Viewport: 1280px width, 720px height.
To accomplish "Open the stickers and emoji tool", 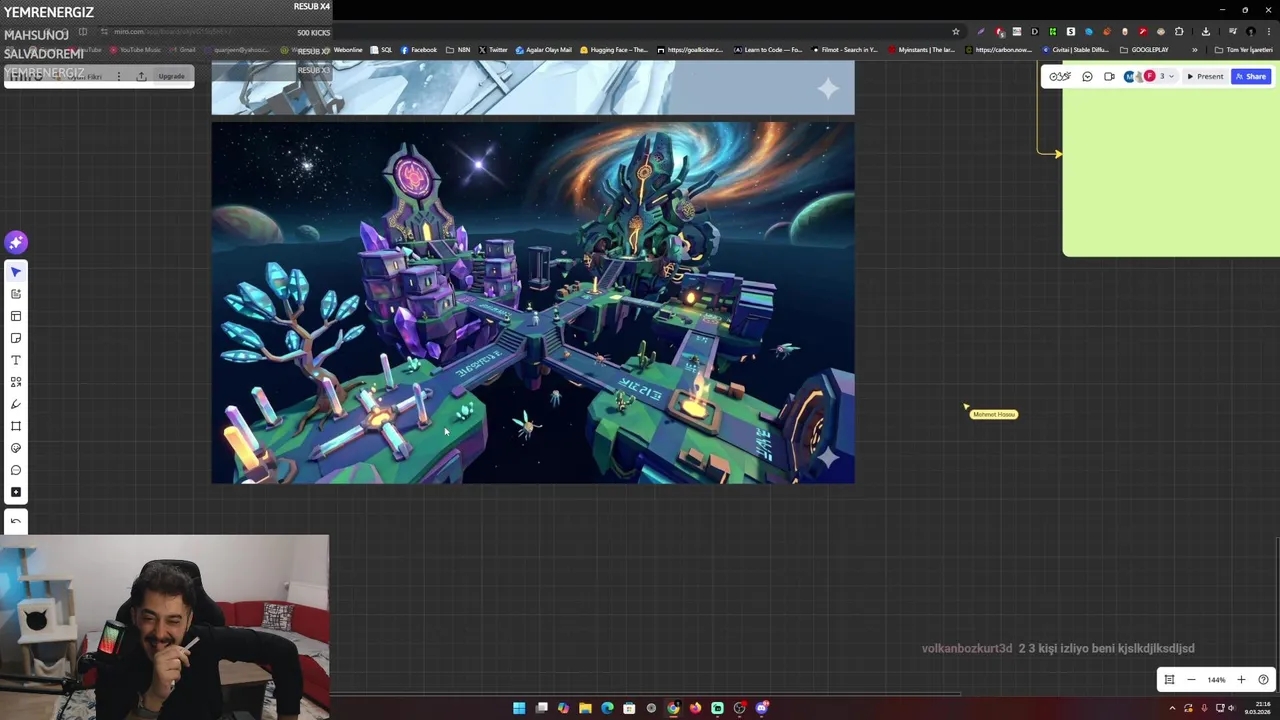I will tap(16, 448).
